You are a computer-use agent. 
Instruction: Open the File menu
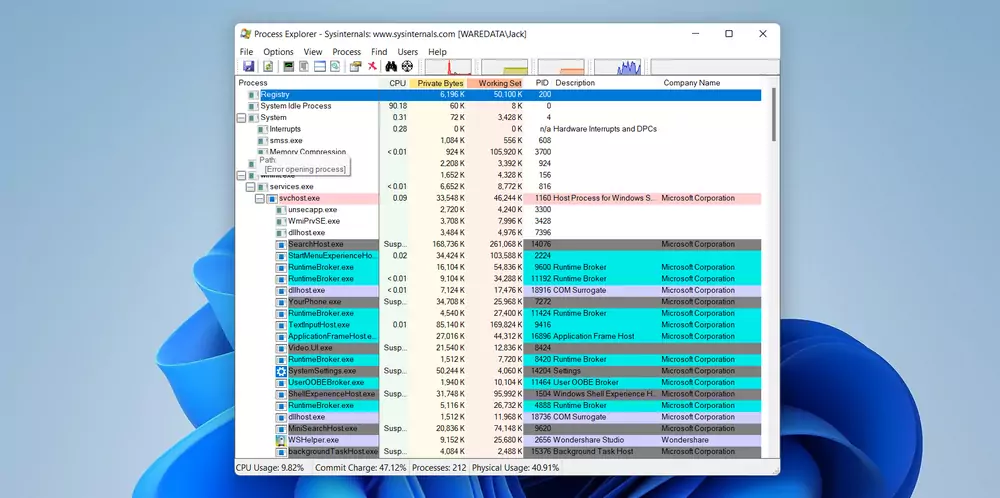pyautogui.click(x=246, y=52)
